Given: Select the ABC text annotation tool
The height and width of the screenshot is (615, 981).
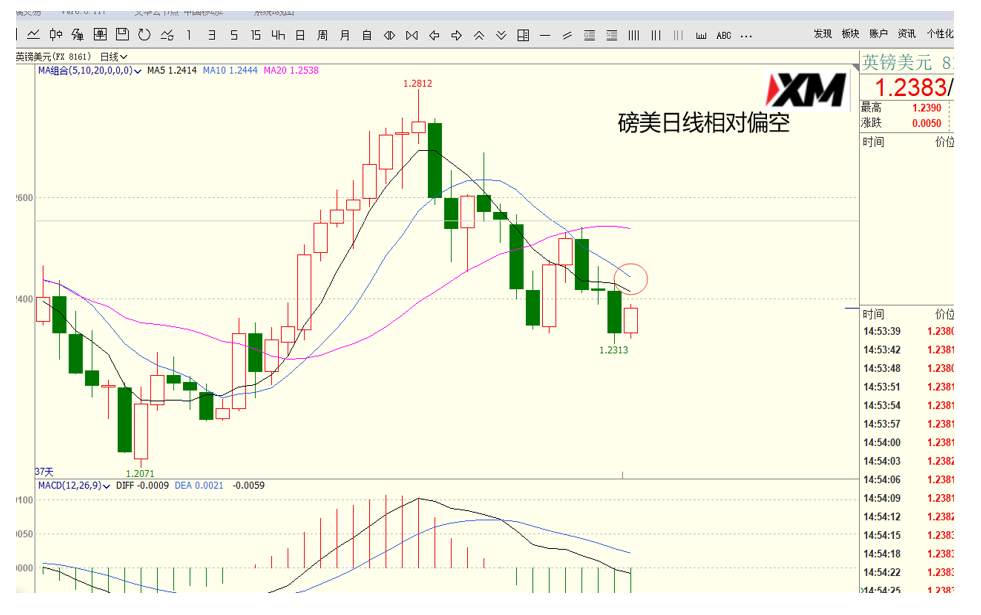Looking at the screenshot, I should (x=724, y=36).
